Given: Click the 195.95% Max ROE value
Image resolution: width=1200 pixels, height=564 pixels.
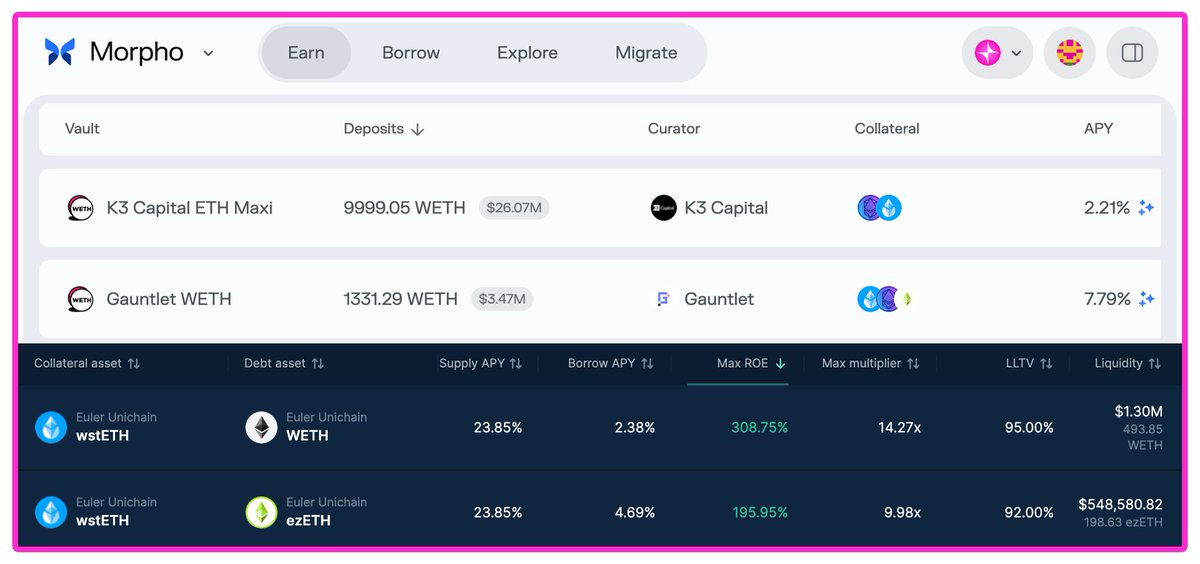Looking at the screenshot, I should point(759,513).
